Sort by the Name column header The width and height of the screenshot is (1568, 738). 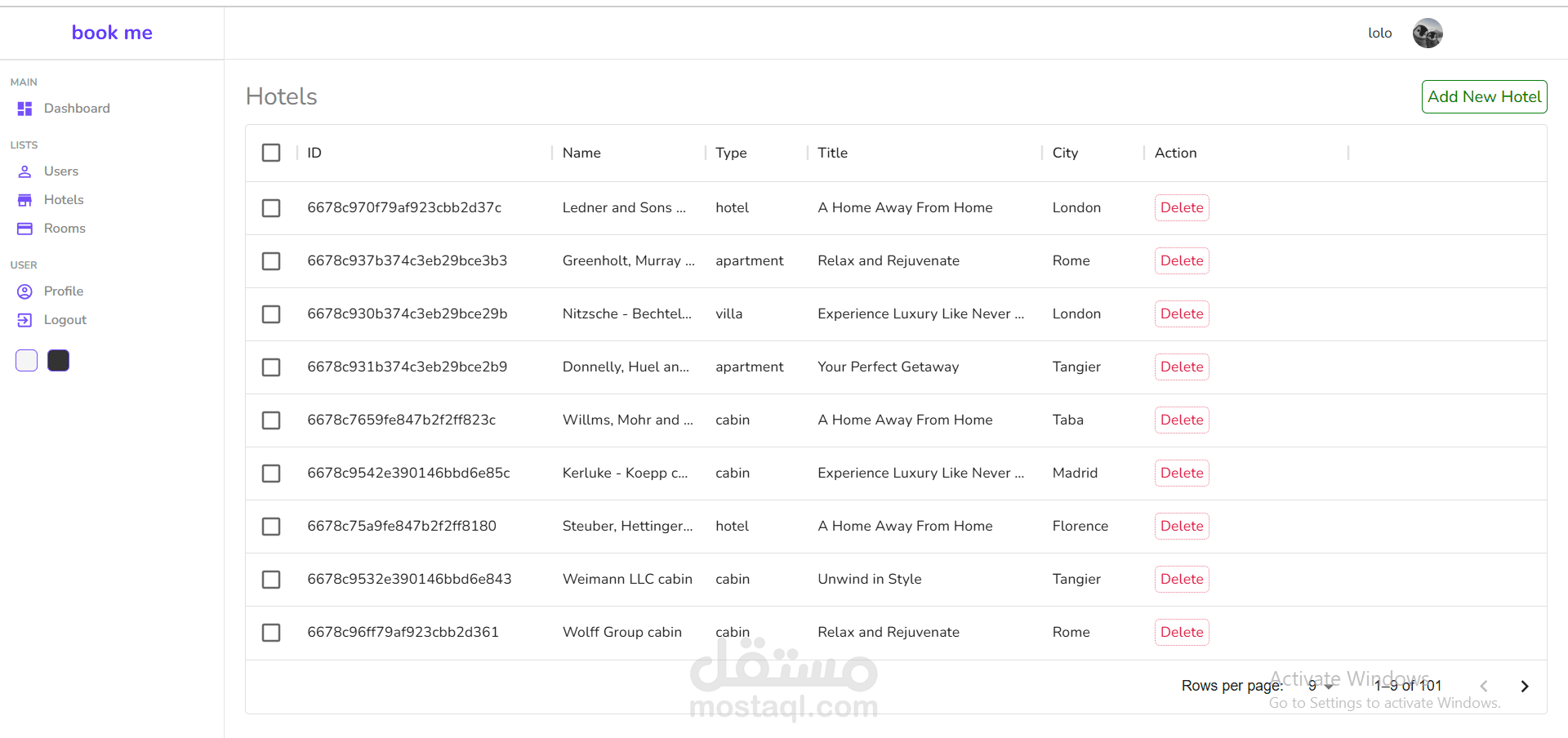(581, 153)
